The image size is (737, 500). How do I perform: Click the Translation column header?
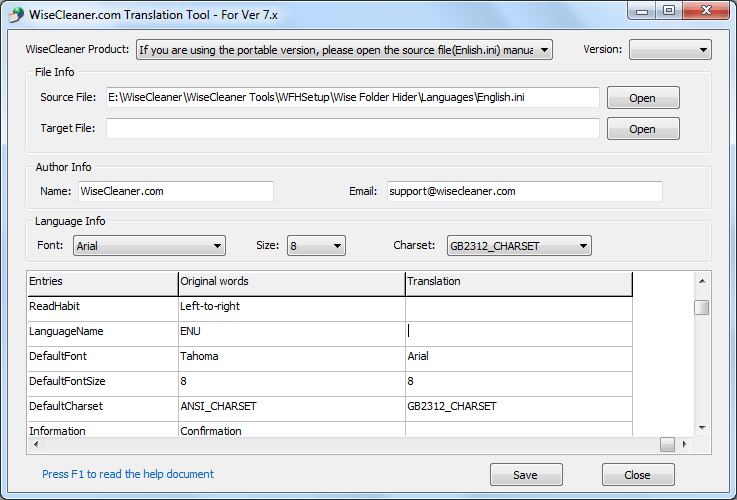(x=519, y=283)
